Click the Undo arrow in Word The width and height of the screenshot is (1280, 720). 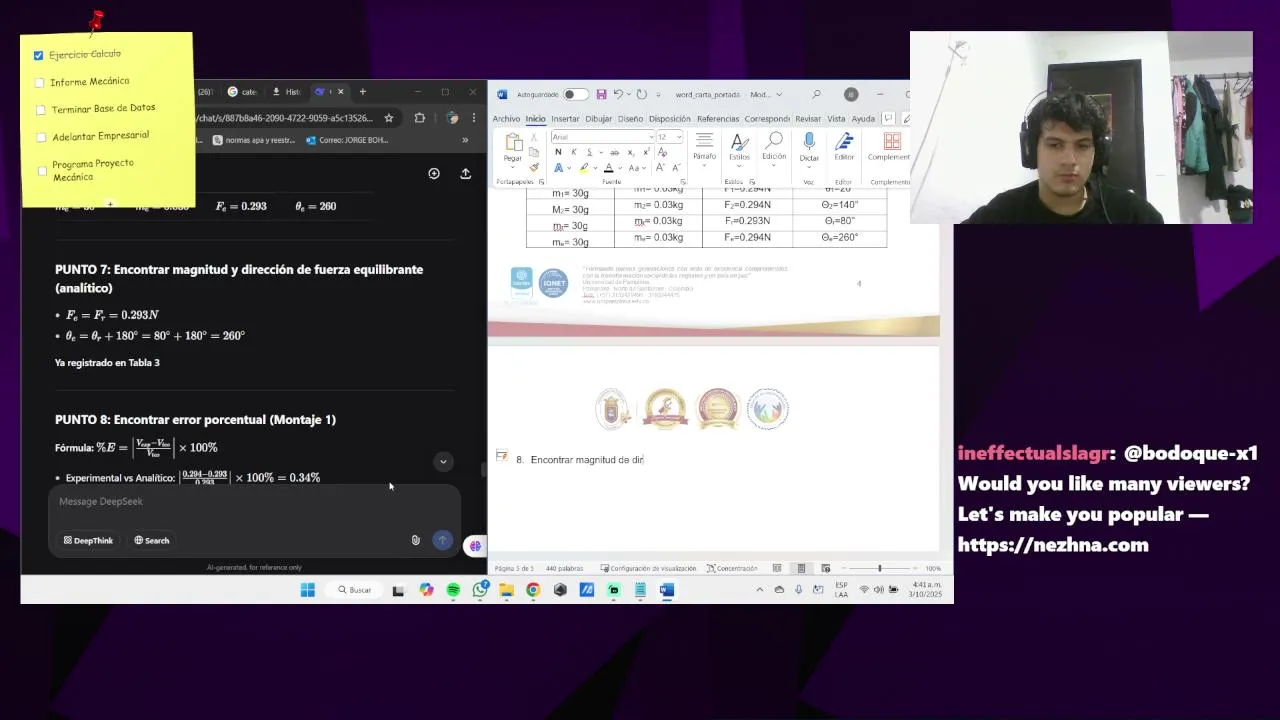coord(618,94)
